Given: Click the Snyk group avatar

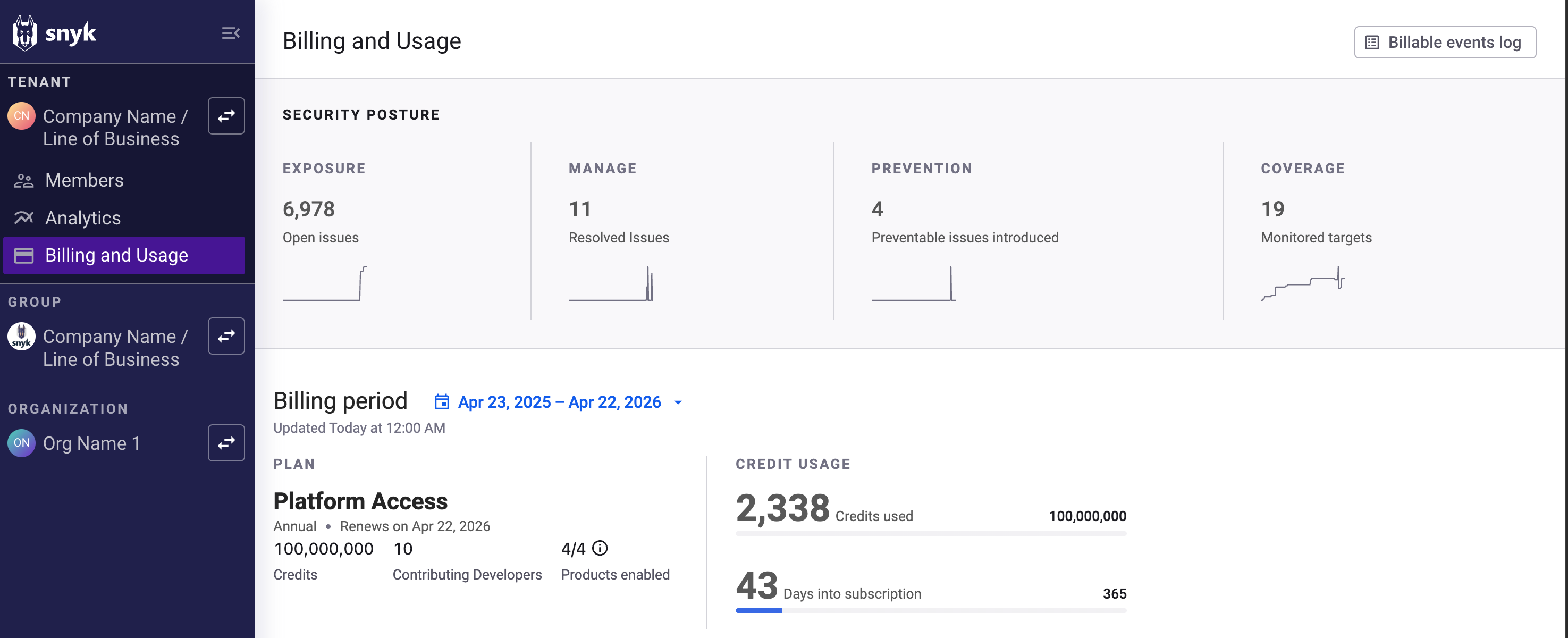Looking at the screenshot, I should pos(21,336).
